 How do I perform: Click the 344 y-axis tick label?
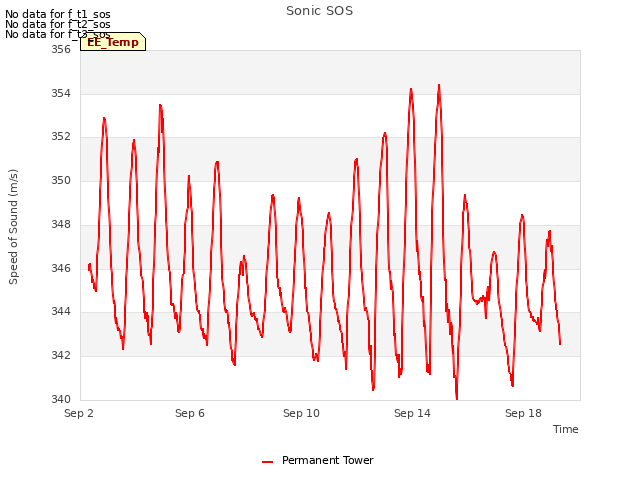(61, 311)
